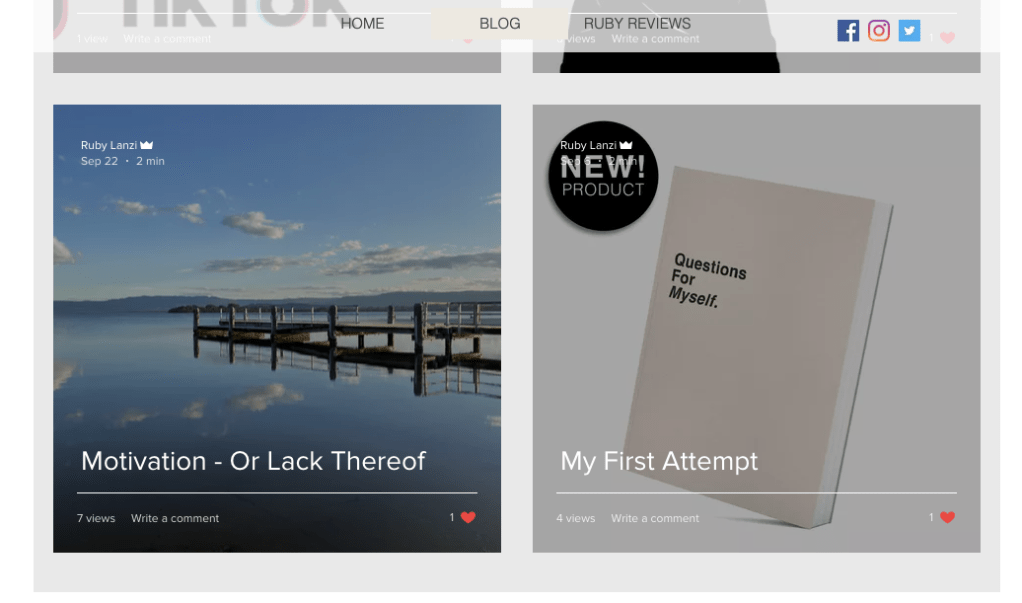
Task: Open the Twitter social icon
Action: 909,31
